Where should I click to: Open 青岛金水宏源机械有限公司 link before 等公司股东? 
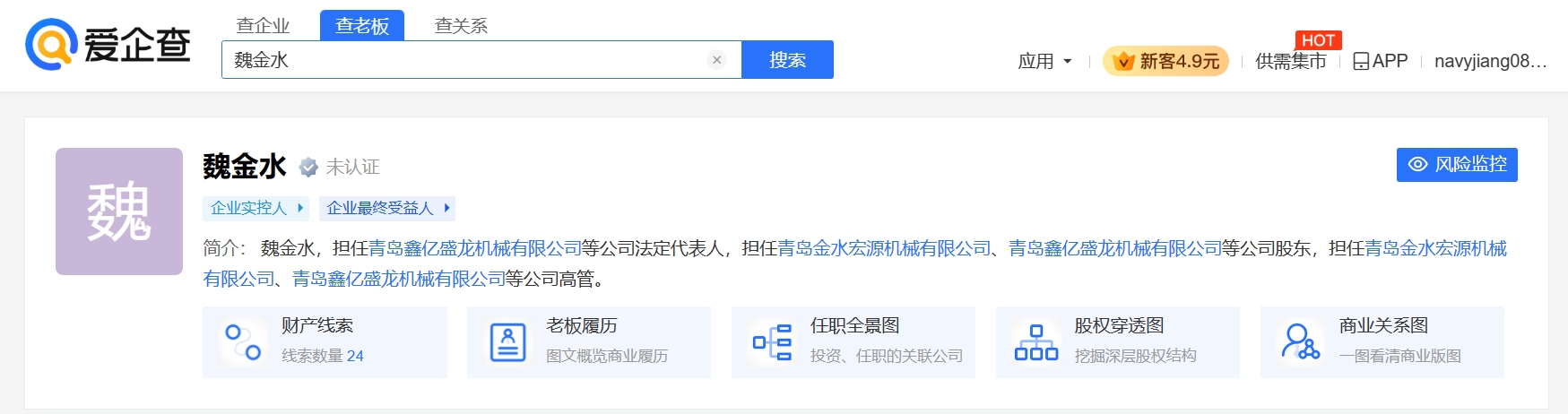pos(884,248)
